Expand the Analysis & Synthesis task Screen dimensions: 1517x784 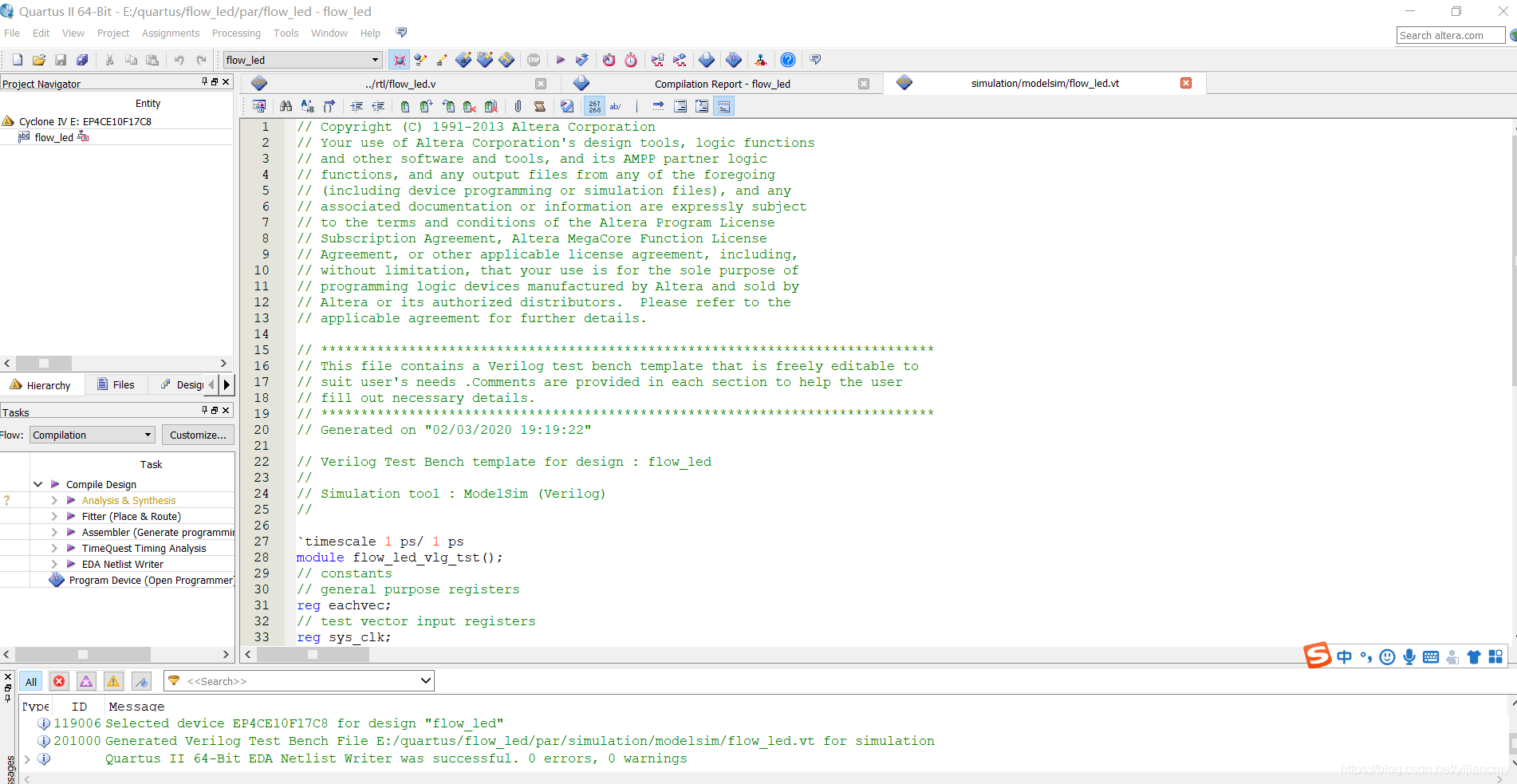coord(54,500)
